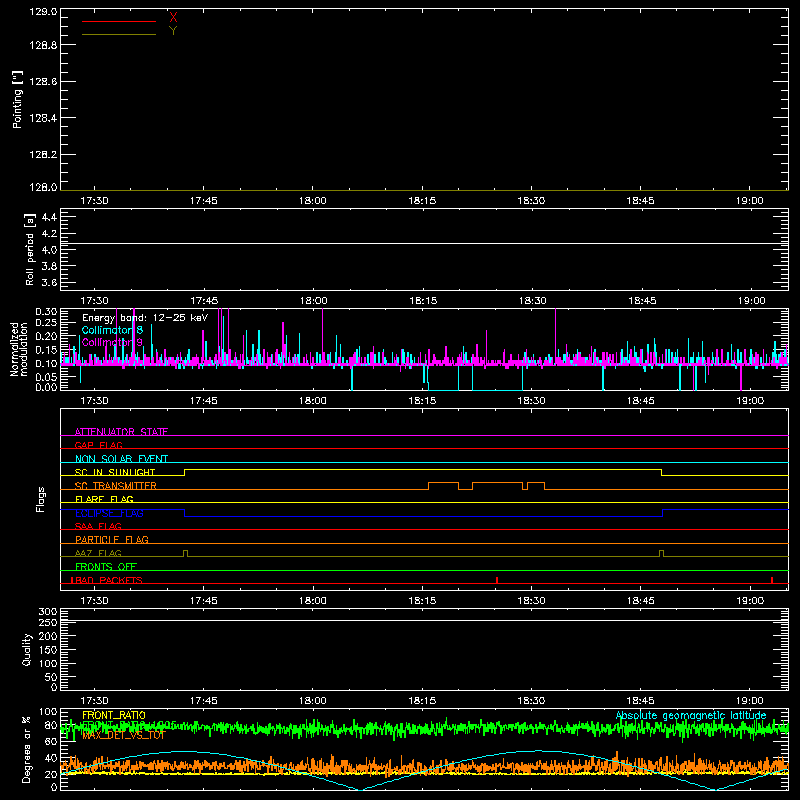This screenshot has width=800, height=800.
Task: Click 18:45 time label below Flags plot
Action: 640,601
